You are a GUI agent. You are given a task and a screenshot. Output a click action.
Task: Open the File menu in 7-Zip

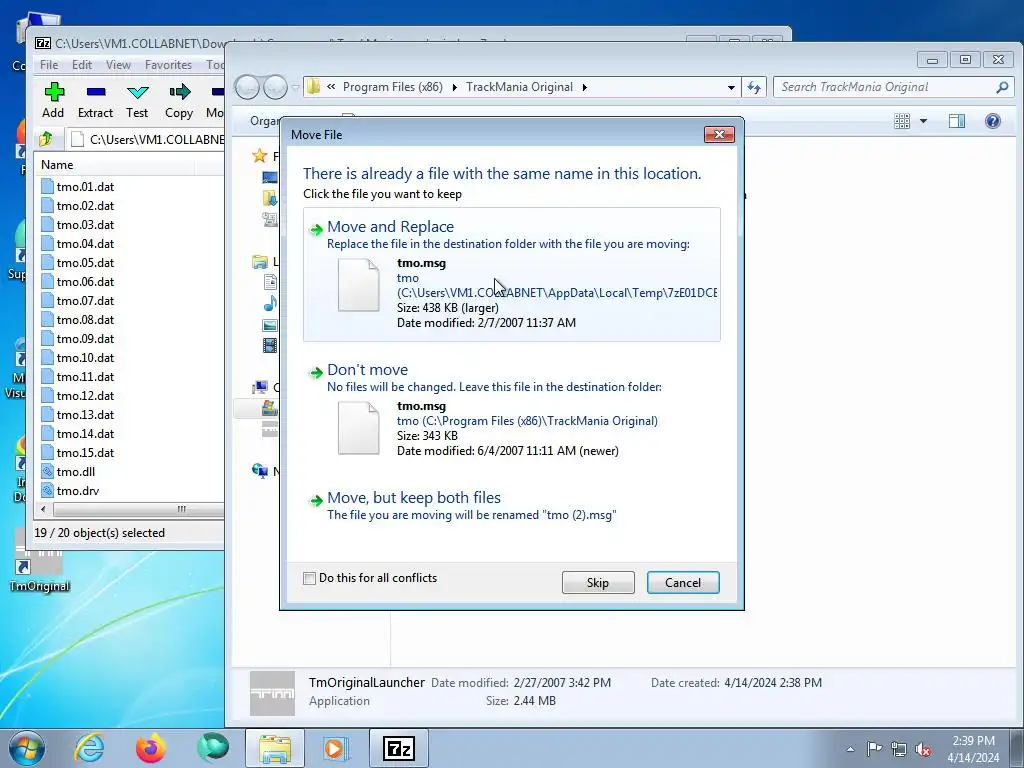pos(49,65)
